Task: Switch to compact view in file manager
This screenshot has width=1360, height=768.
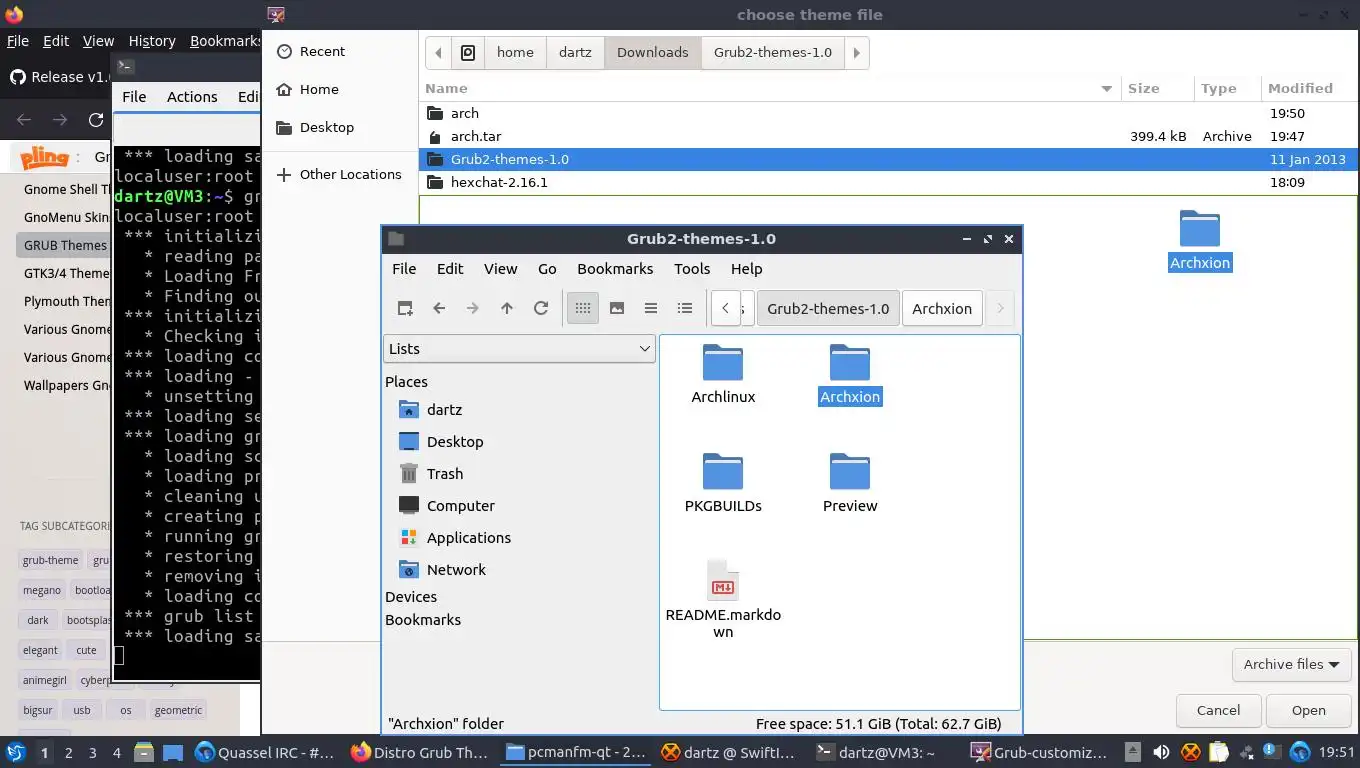Action: (651, 308)
